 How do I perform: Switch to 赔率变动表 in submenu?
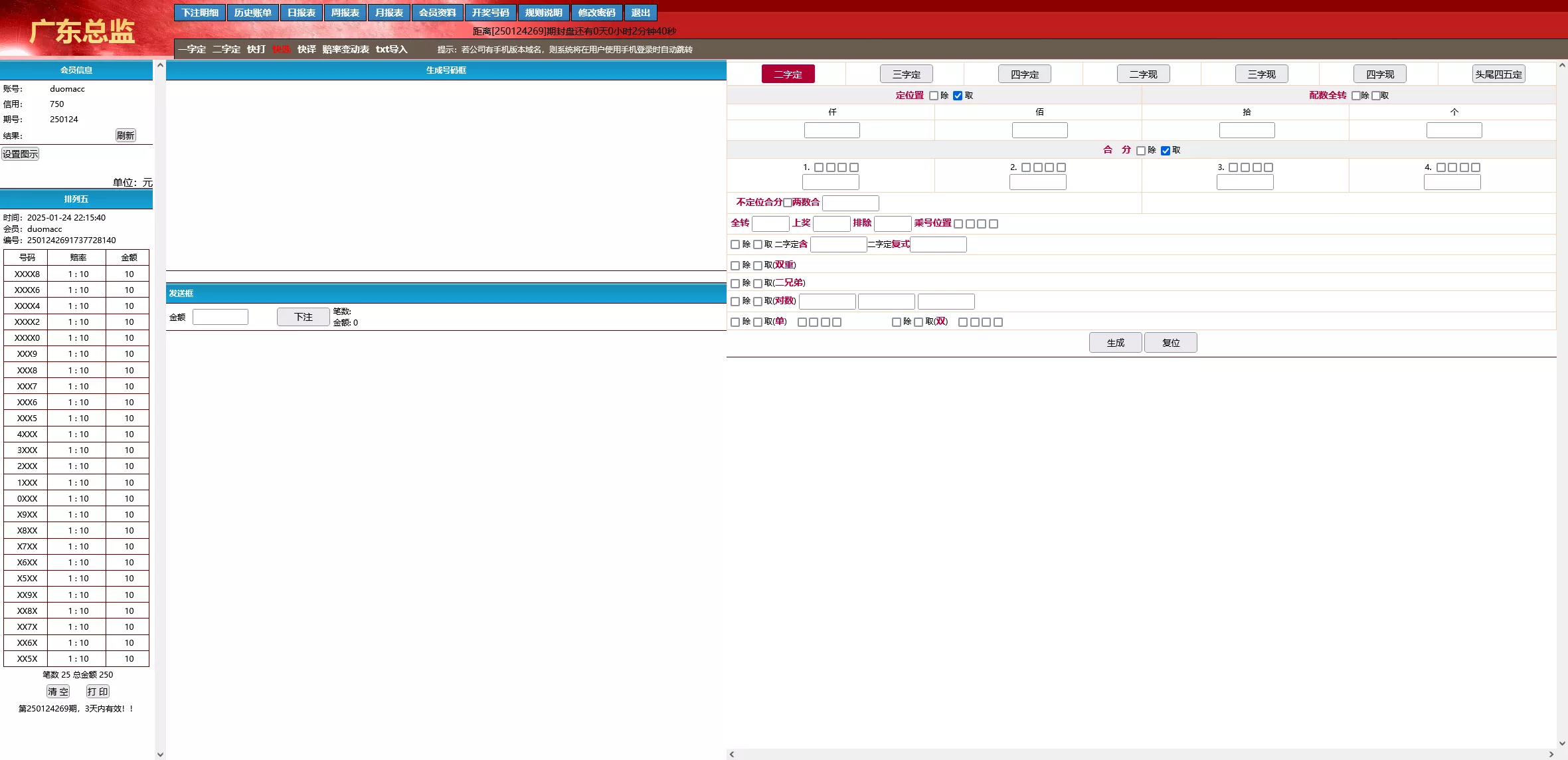[345, 49]
